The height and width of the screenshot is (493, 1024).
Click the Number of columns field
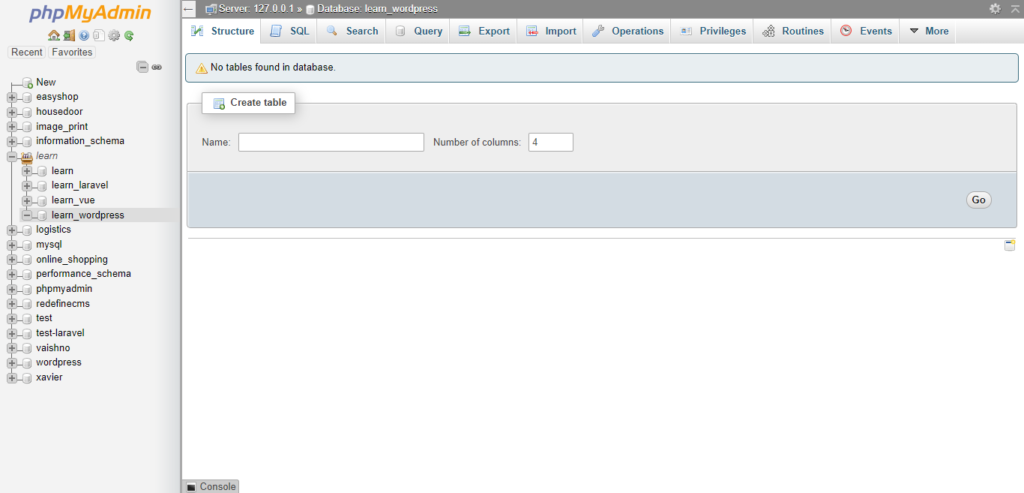(551, 142)
